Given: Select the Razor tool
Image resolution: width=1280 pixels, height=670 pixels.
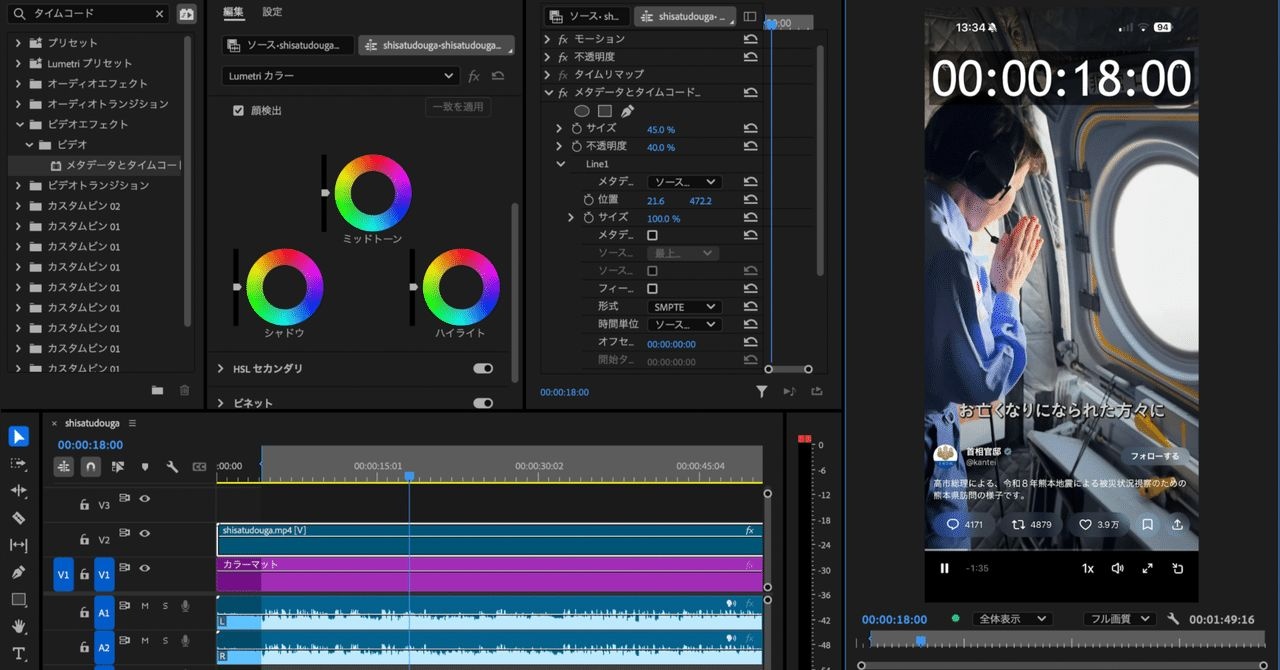Looking at the screenshot, I should pos(18,518).
